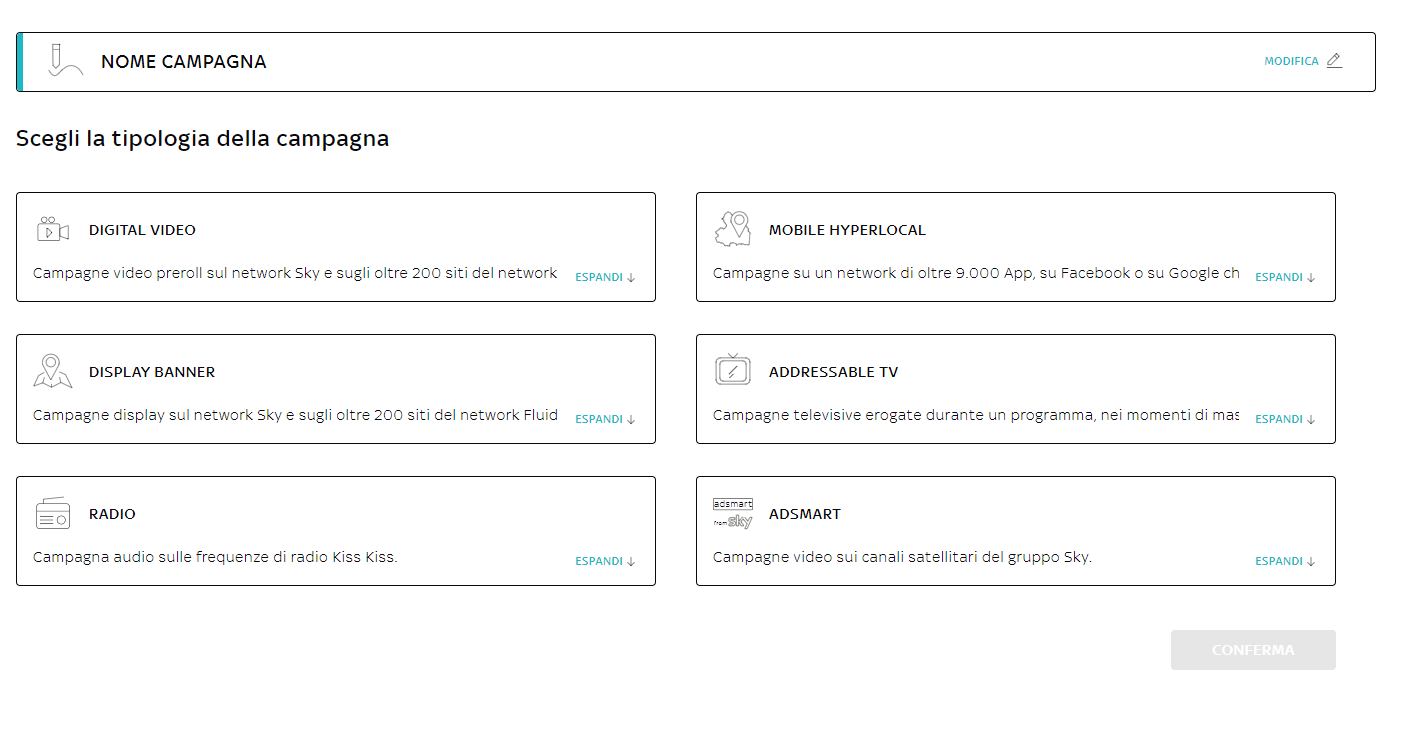Click the Conferma button
This screenshot has width=1405, height=733.
click(1253, 650)
